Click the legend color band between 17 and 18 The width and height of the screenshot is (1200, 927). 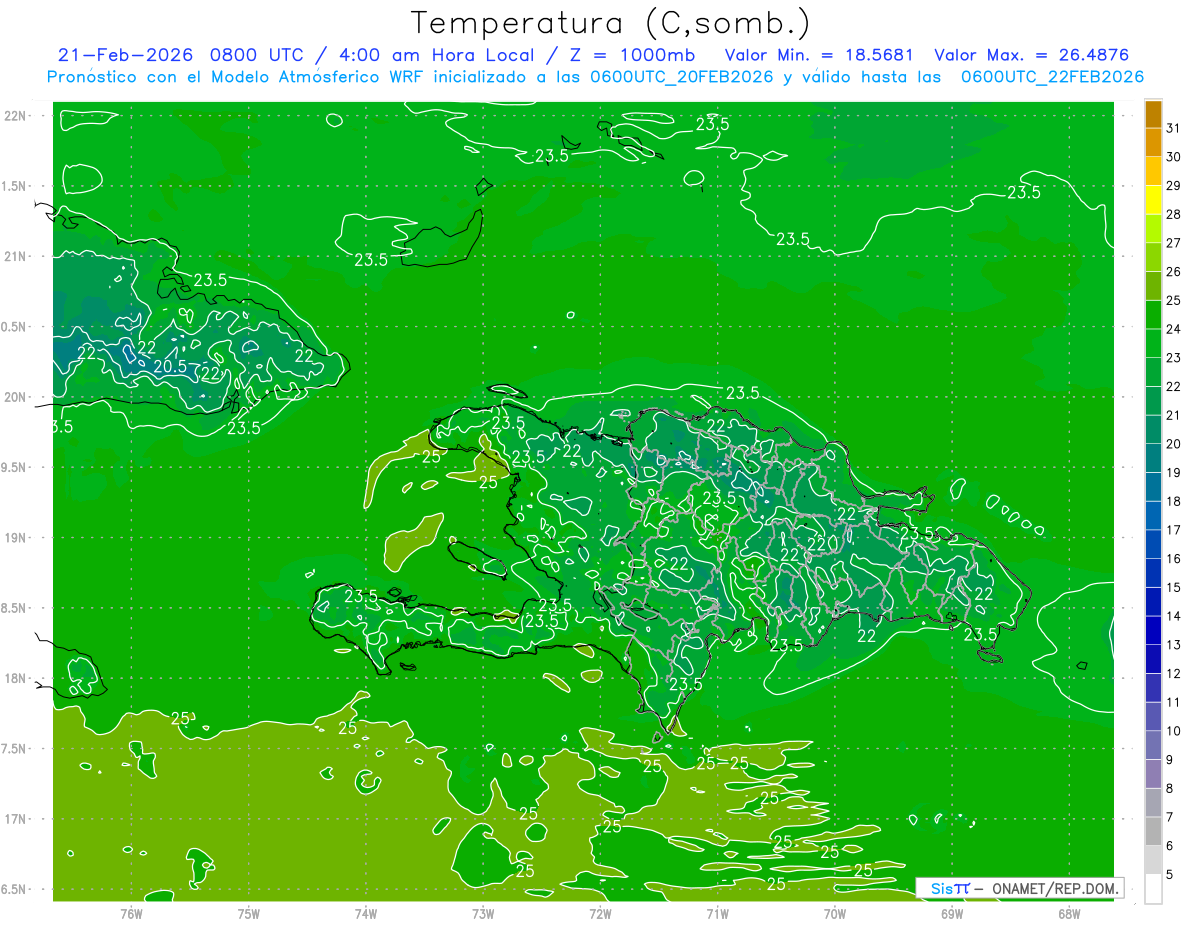1153,516
